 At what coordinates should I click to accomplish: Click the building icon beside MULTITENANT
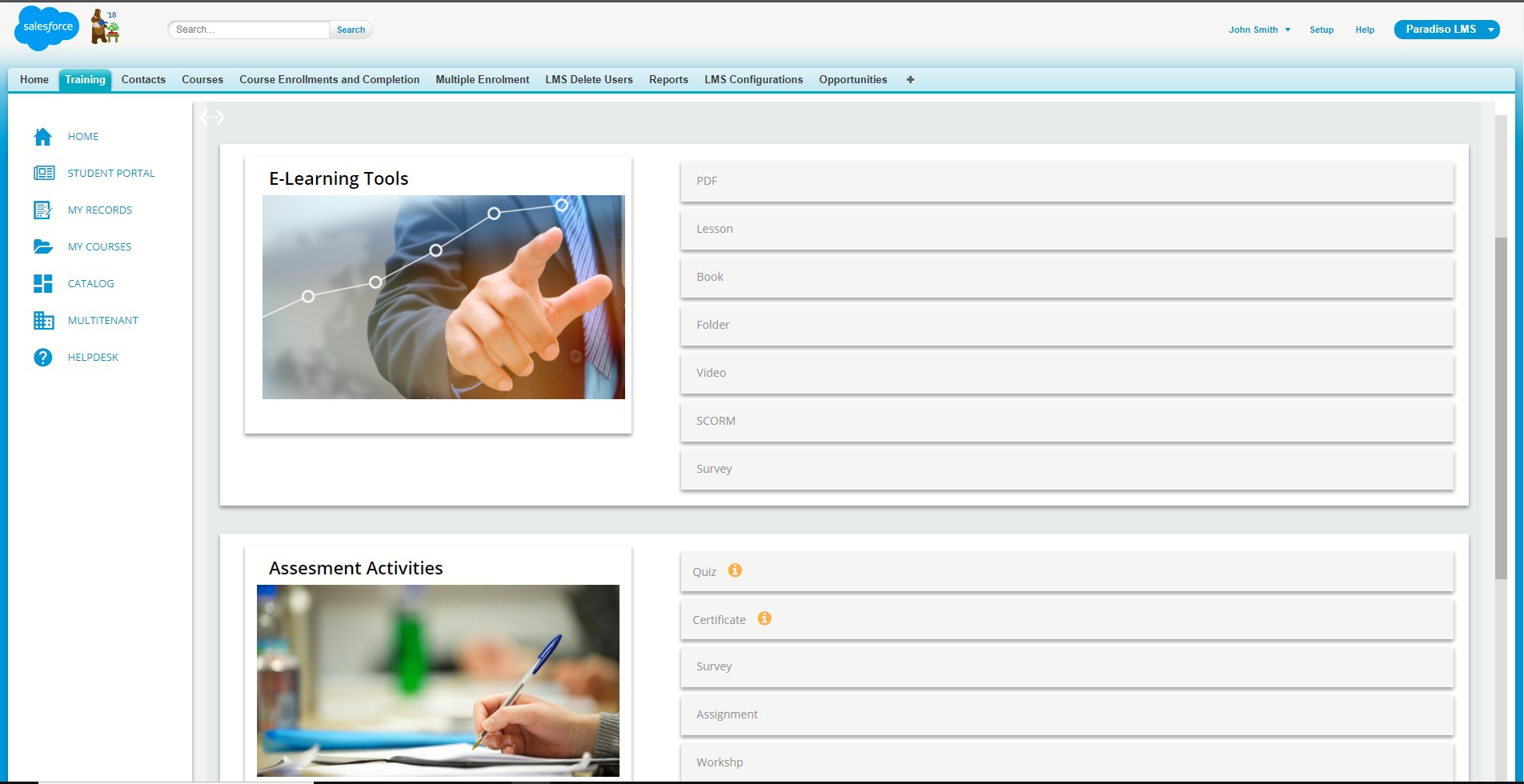coord(44,320)
